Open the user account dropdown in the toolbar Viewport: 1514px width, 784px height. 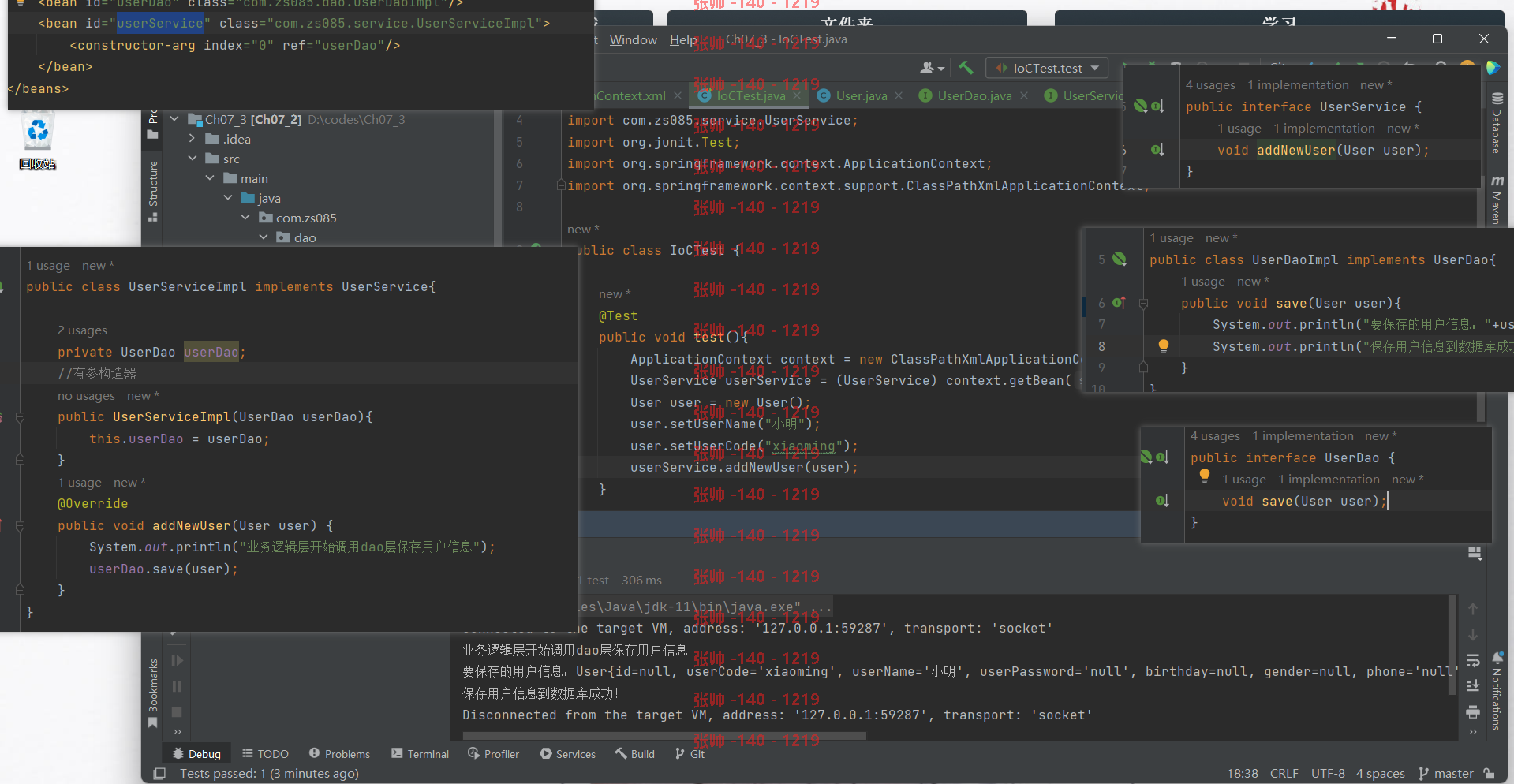coord(932,68)
